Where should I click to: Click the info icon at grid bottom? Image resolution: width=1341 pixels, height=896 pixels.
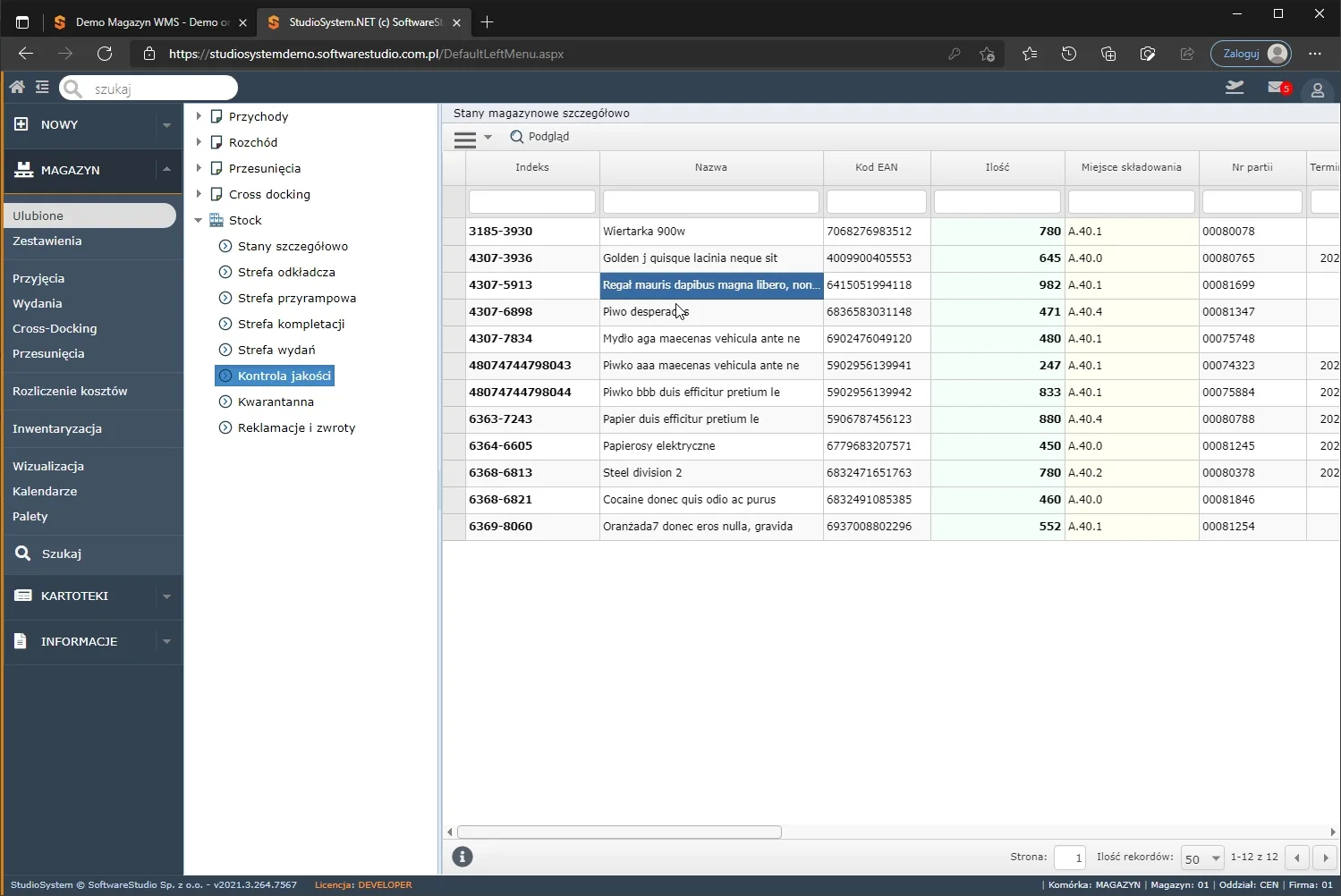click(463, 857)
